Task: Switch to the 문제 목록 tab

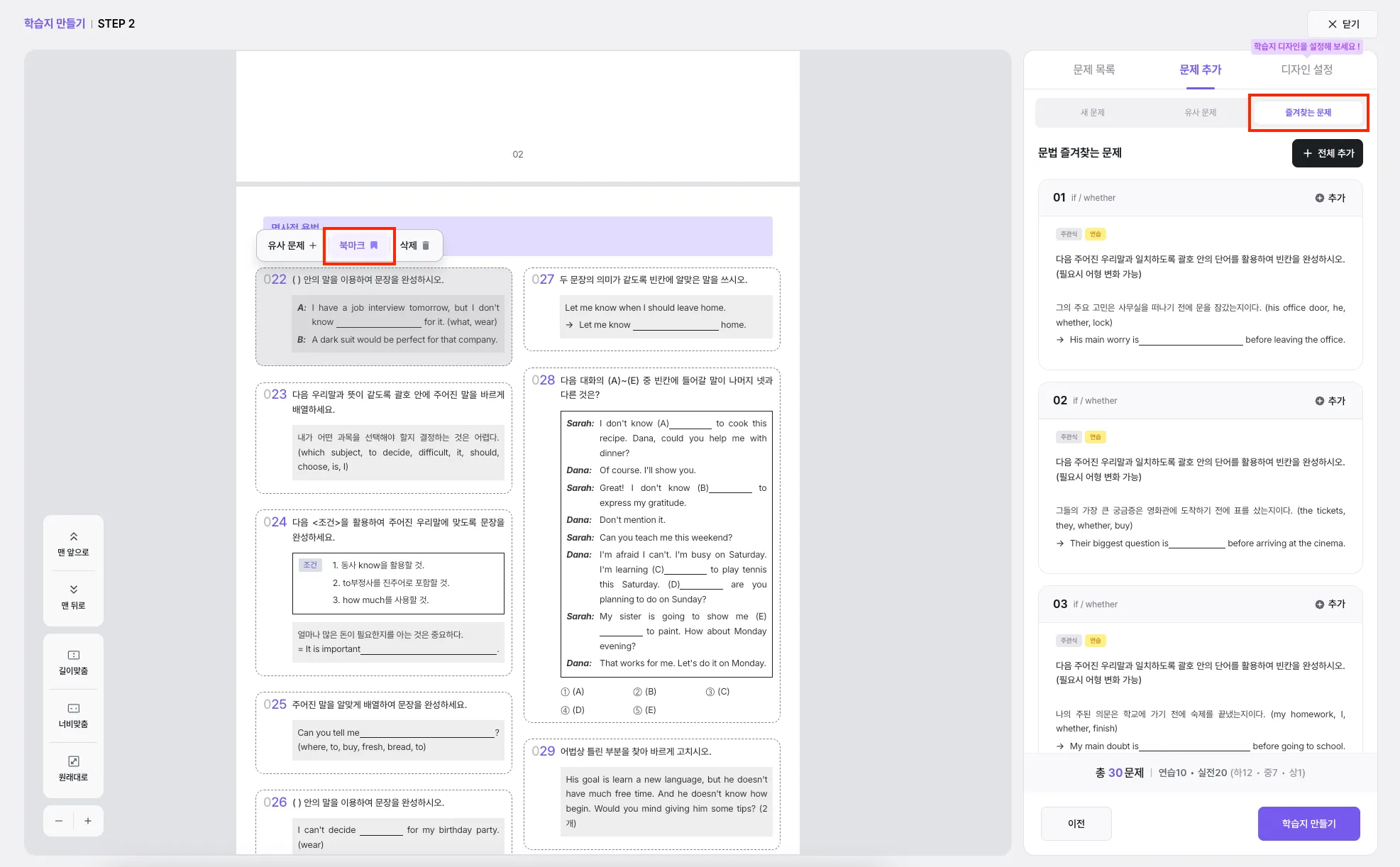Action: pos(1093,70)
